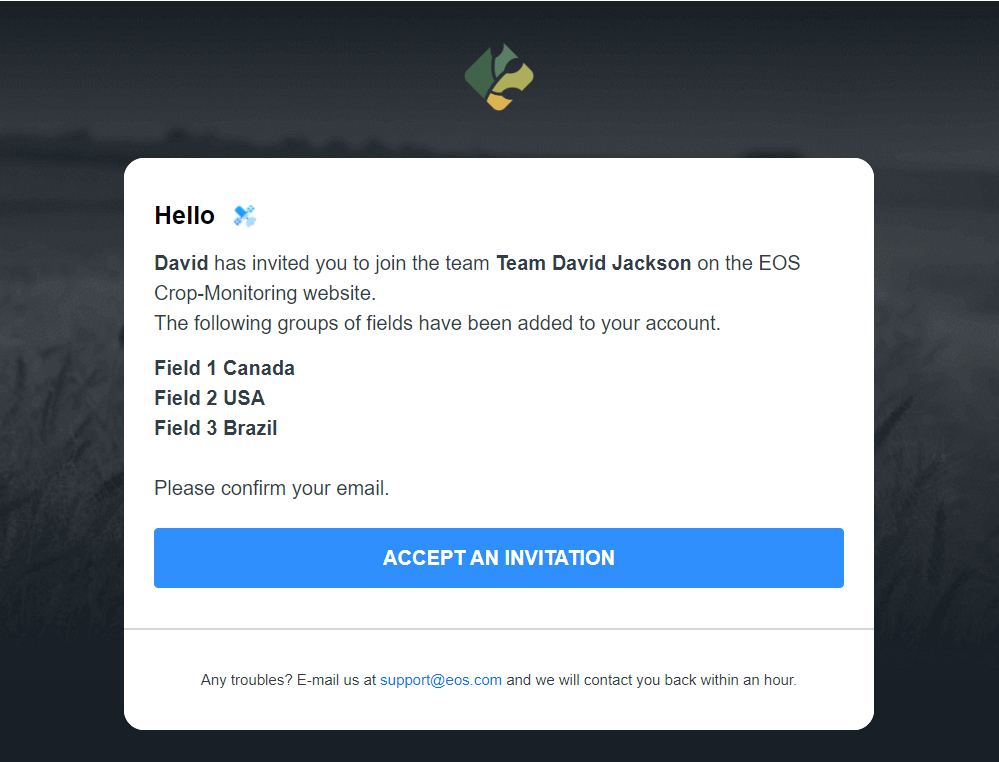999x762 pixels.
Task: Select the Field 2 USA entry
Action: point(209,398)
